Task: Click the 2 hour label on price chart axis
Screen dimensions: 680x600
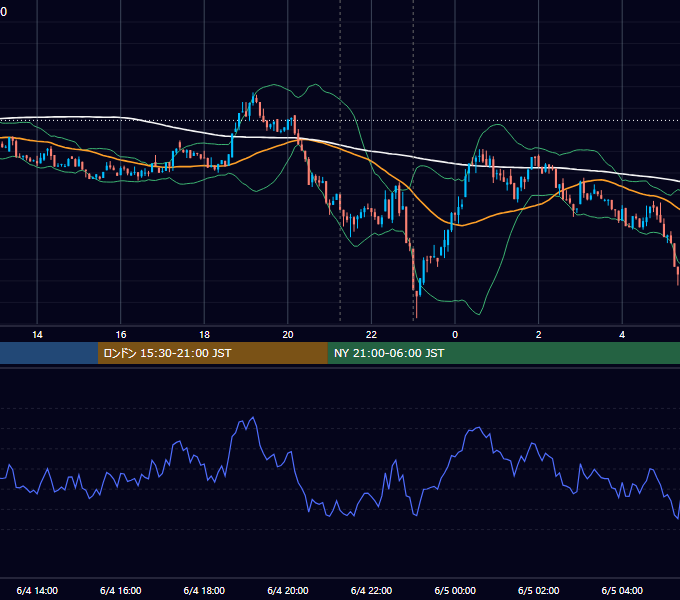Action: [x=539, y=335]
